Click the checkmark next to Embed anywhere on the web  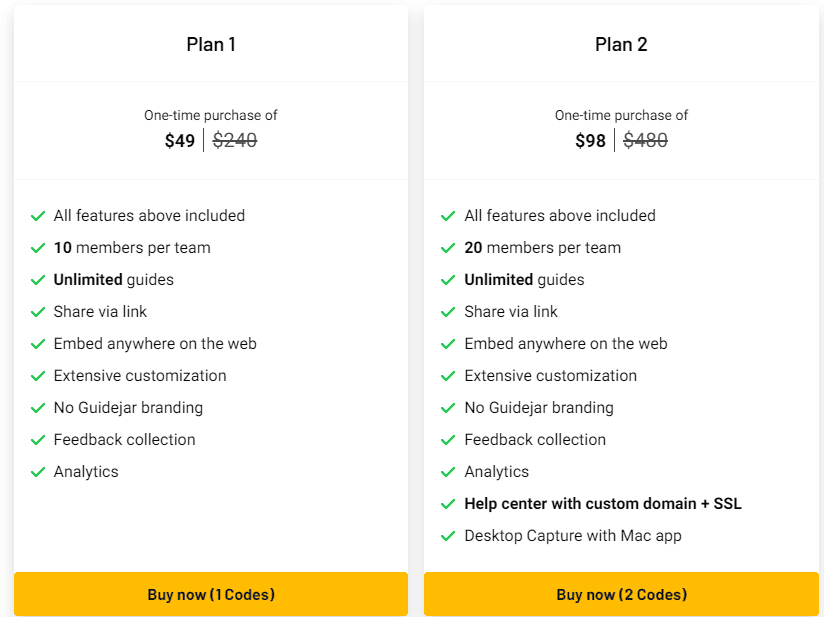(38, 343)
